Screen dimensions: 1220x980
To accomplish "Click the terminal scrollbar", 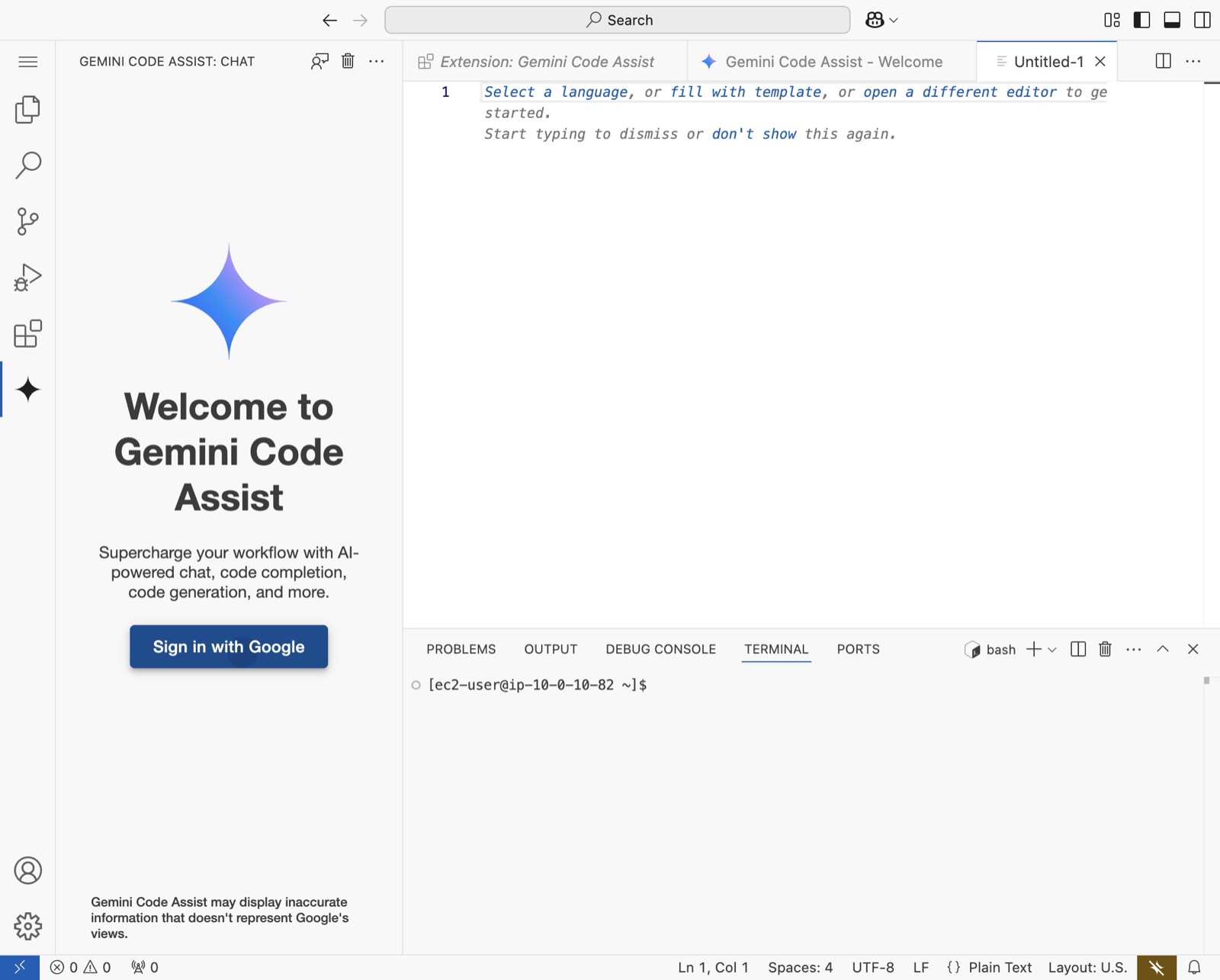I will click(x=1206, y=680).
